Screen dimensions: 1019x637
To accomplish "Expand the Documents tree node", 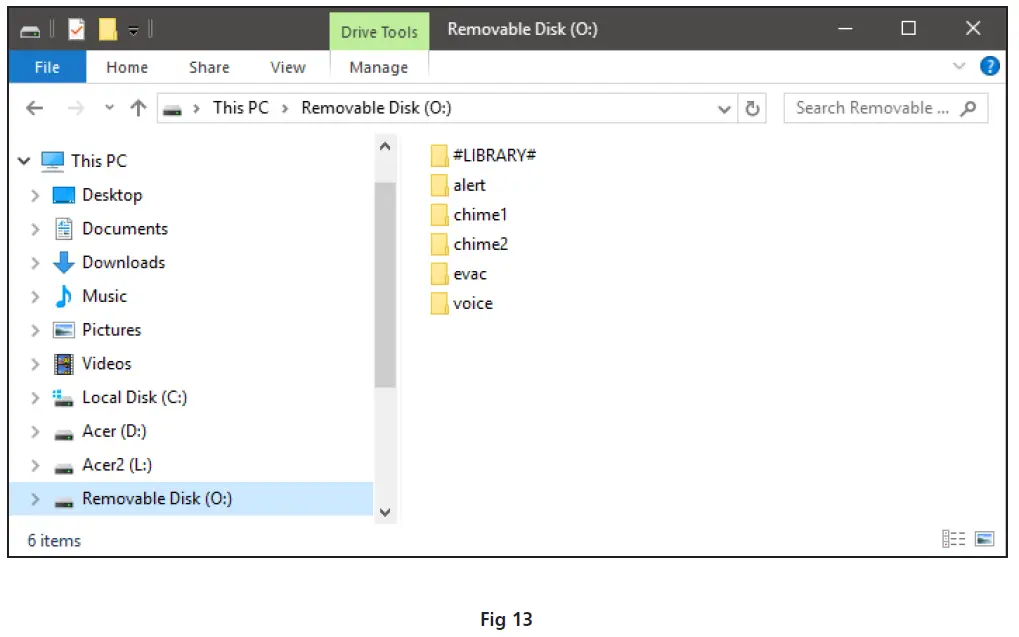I will pyautogui.click(x=35, y=229).
